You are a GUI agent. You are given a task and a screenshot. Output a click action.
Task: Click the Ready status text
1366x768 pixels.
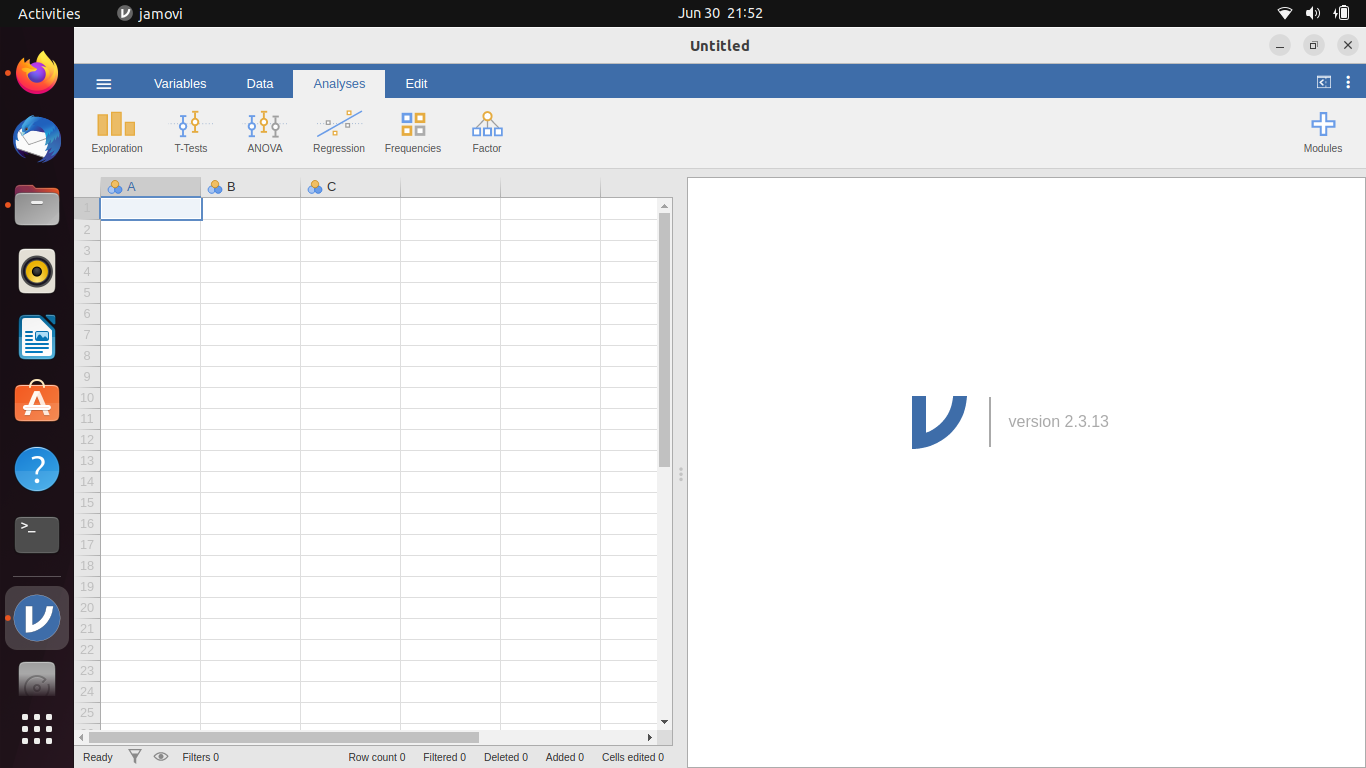click(98, 757)
